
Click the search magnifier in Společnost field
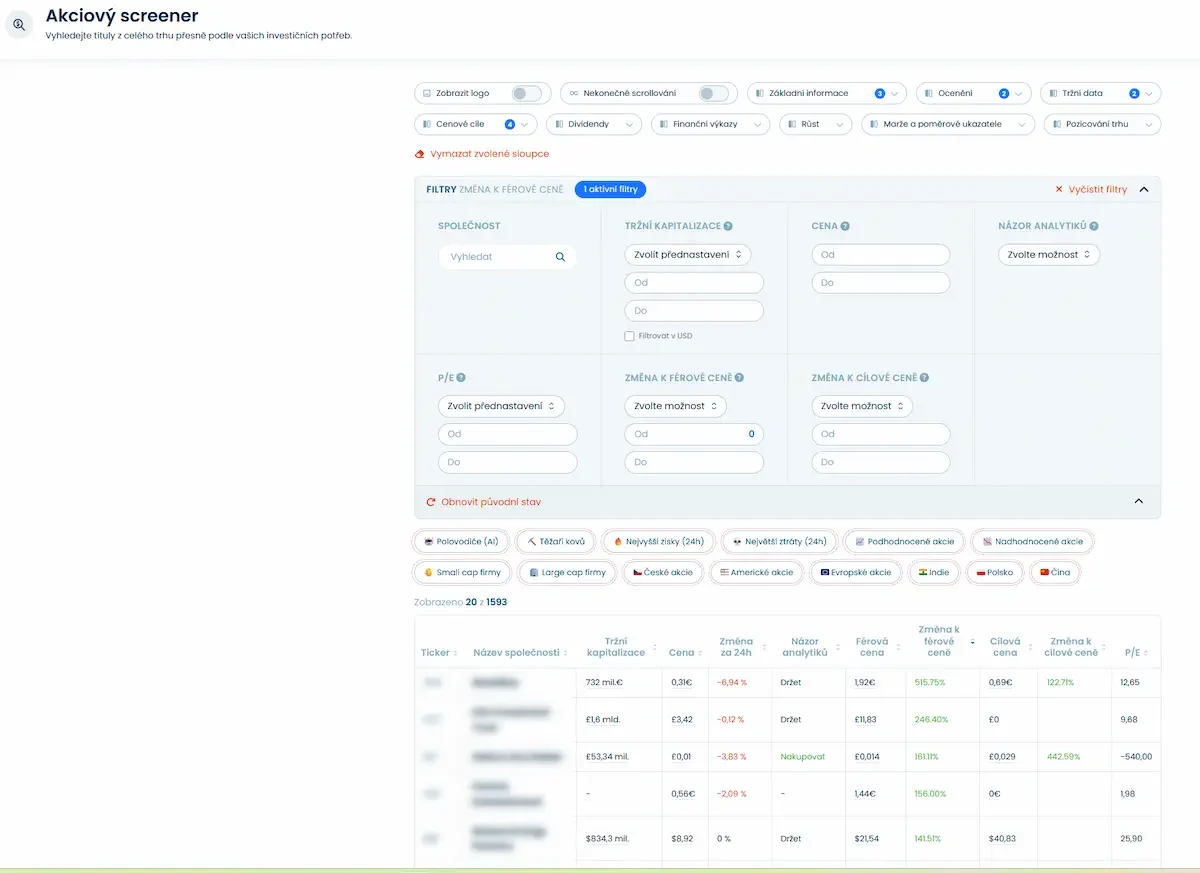click(561, 257)
